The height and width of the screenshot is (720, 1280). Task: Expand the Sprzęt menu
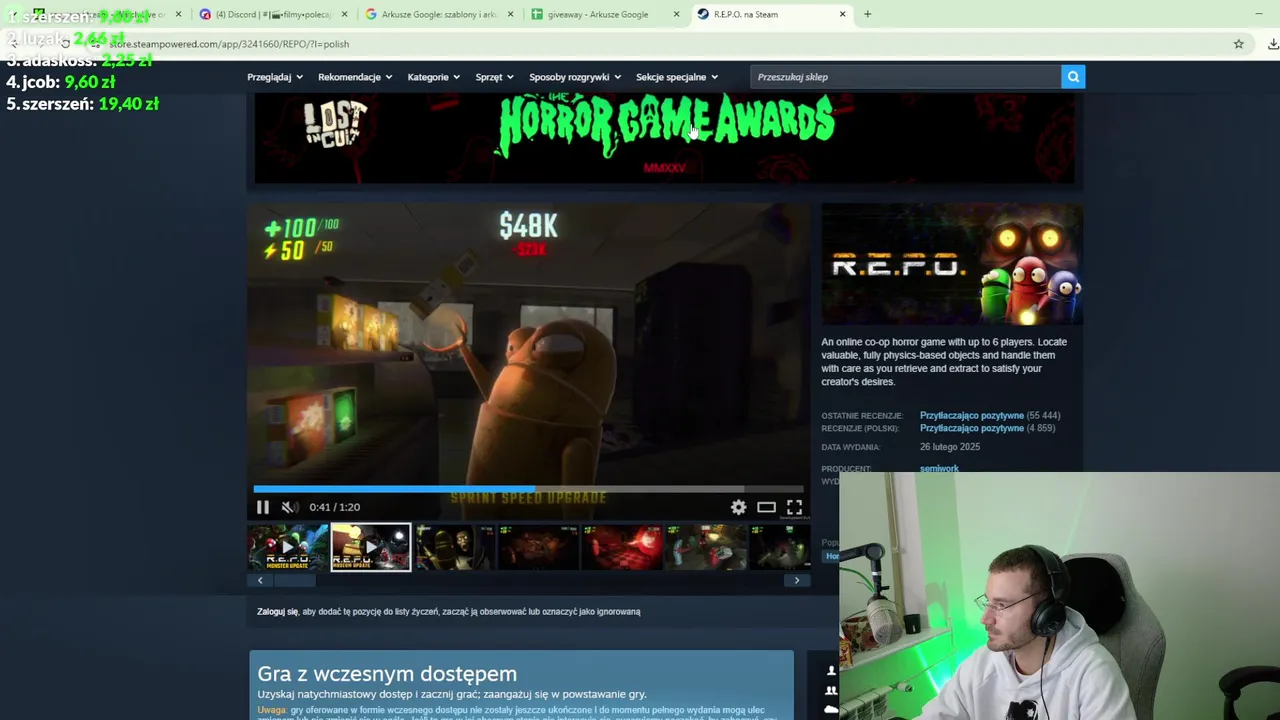494,77
